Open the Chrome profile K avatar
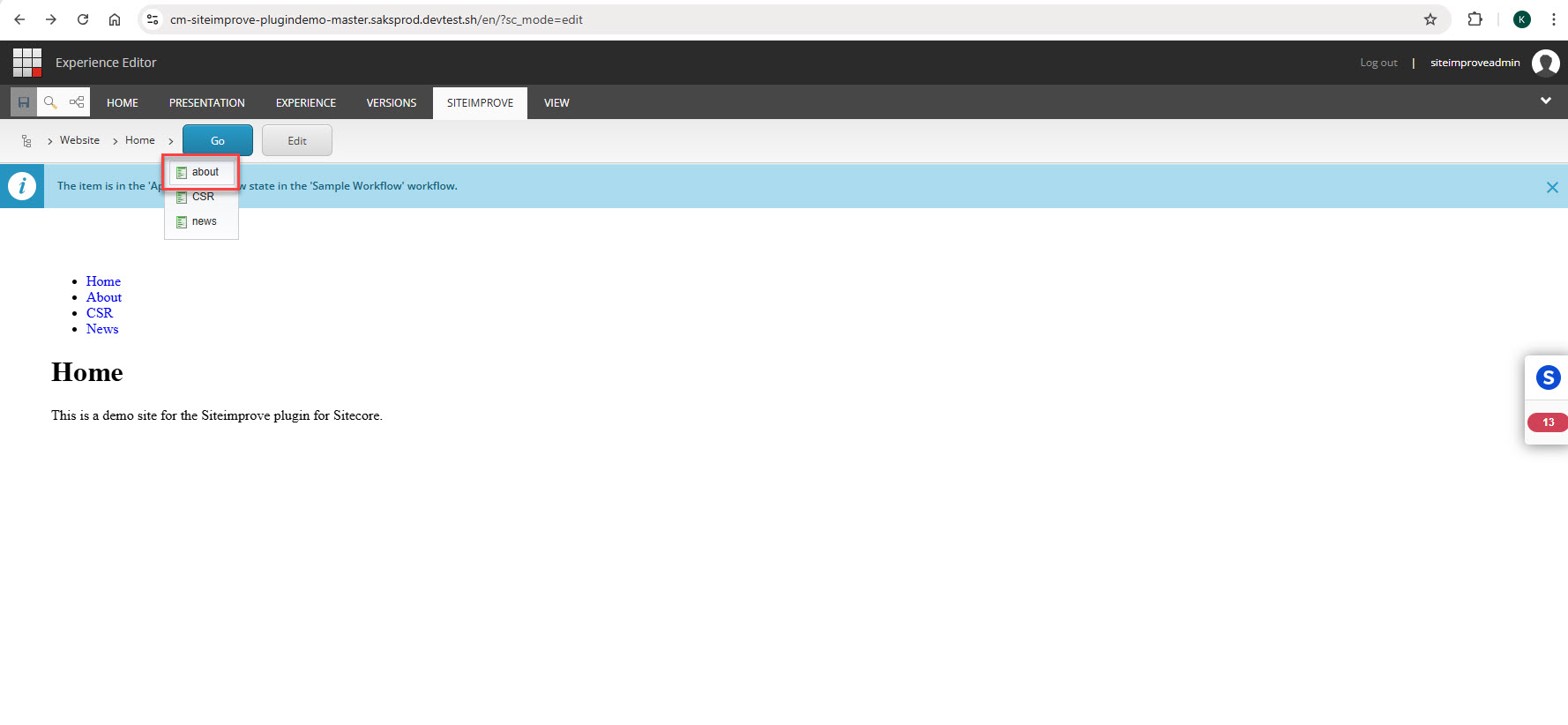1568x725 pixels. point(1522,19)
